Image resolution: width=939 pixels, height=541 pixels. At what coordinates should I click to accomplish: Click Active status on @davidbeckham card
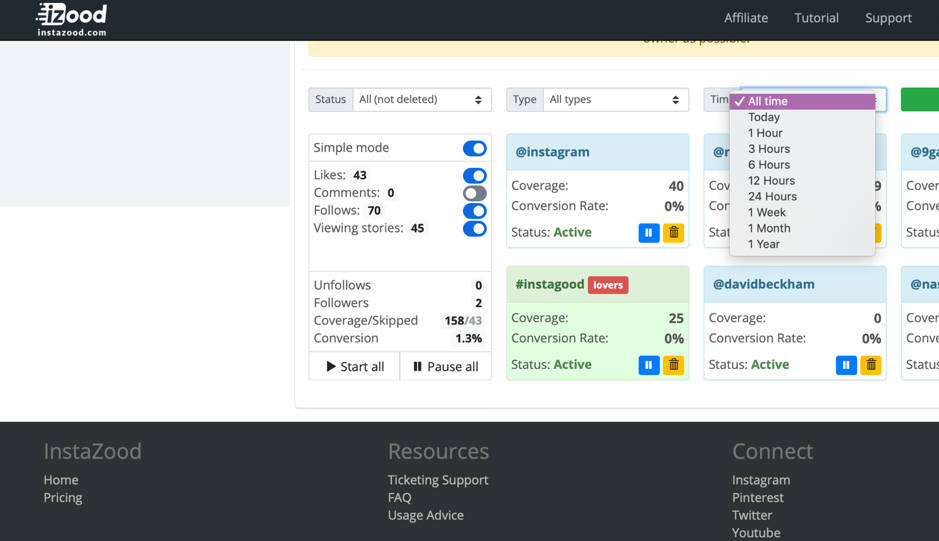coord(770,365)
